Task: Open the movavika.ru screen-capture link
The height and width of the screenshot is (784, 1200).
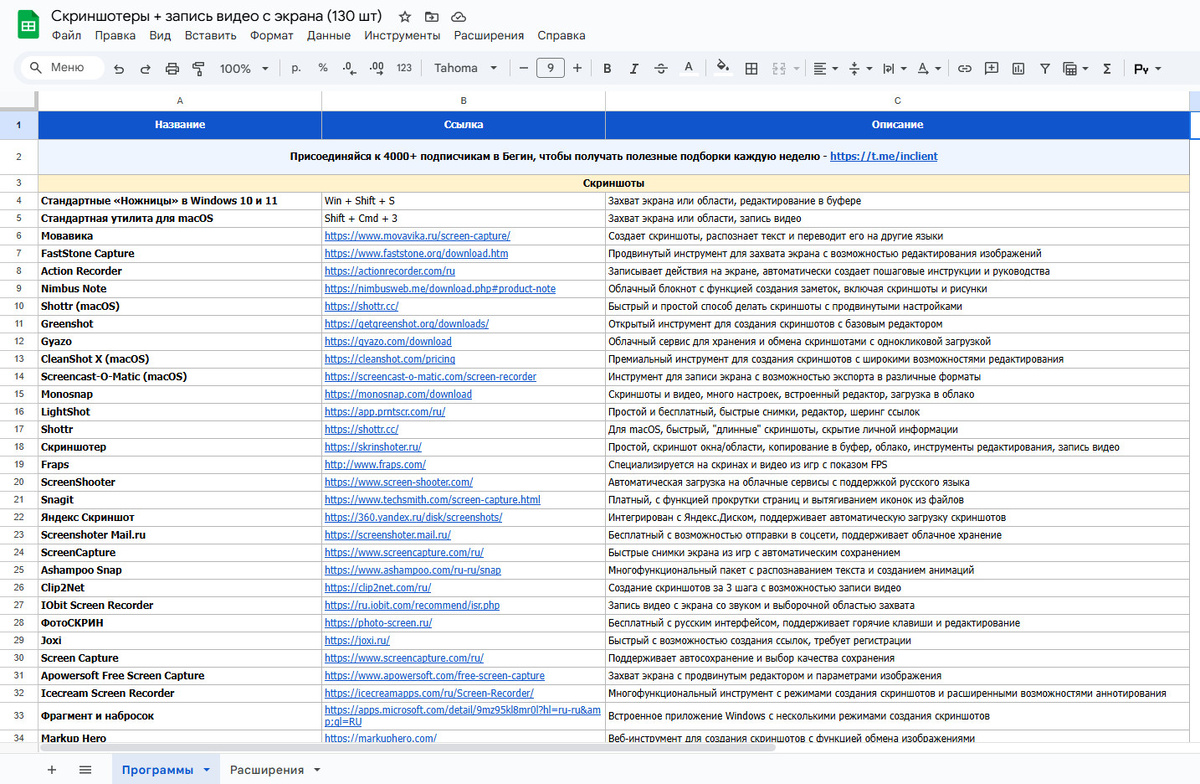Action: click(x=417, y=236)
